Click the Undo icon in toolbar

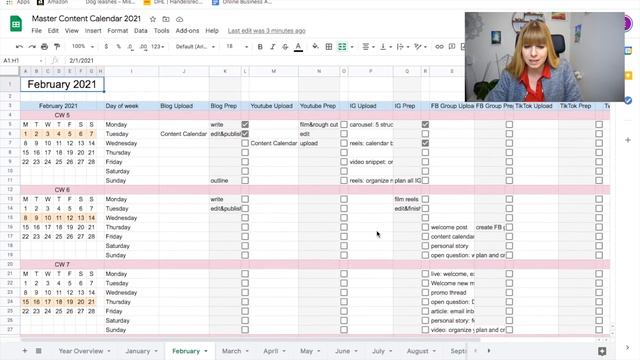click(19, 47)
